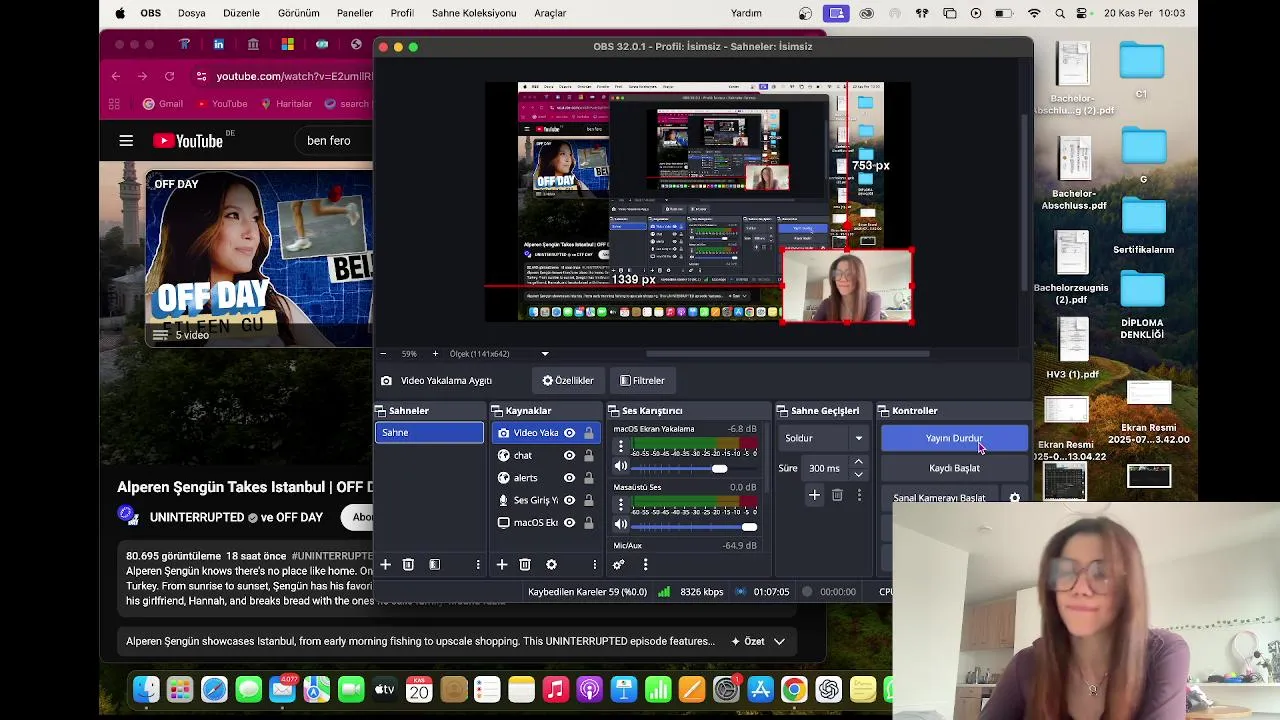Reload the YouTube page in browser
The height and width of the screenshot is (720, 1280).
169,76
